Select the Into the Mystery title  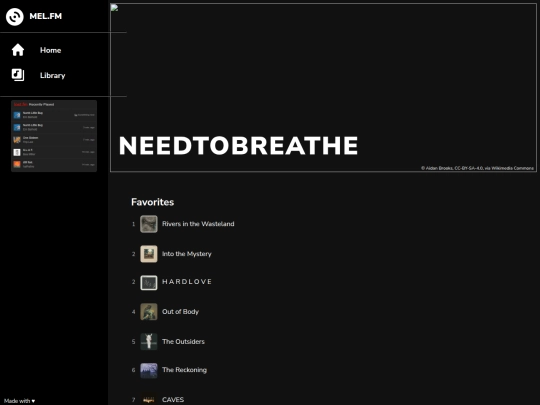pyautogui.click(x=187, y=254)
